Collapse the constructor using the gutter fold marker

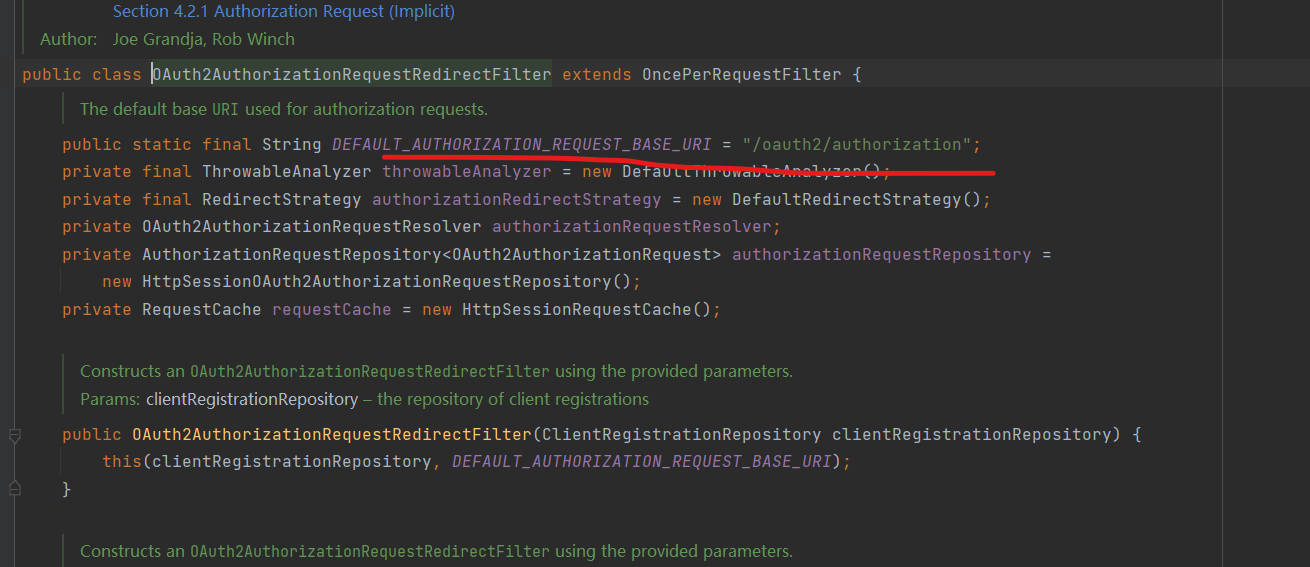click(x=14, y=435)
